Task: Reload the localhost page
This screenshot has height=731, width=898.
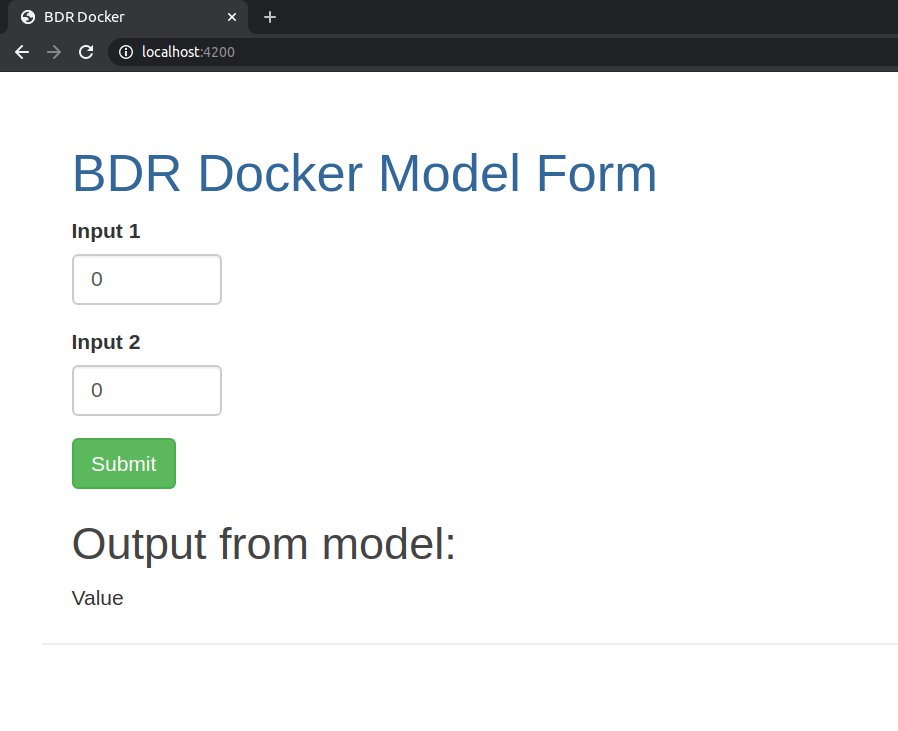Action: 86,52
